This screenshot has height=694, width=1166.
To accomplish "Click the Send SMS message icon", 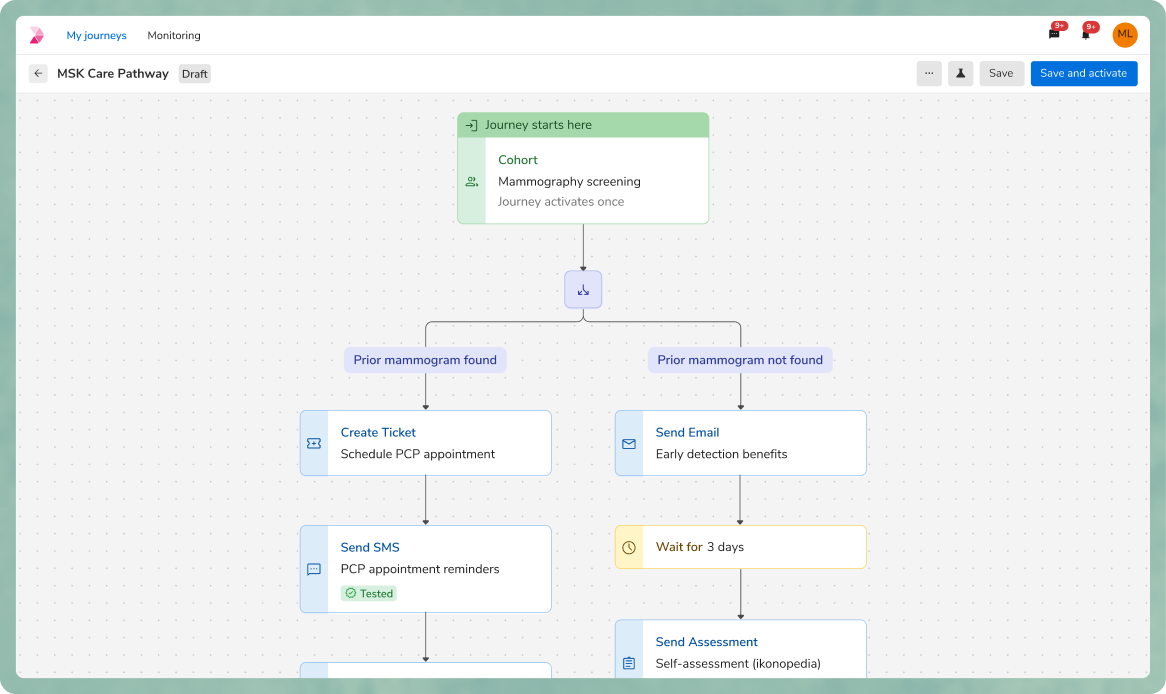I will tap(314, 570).
